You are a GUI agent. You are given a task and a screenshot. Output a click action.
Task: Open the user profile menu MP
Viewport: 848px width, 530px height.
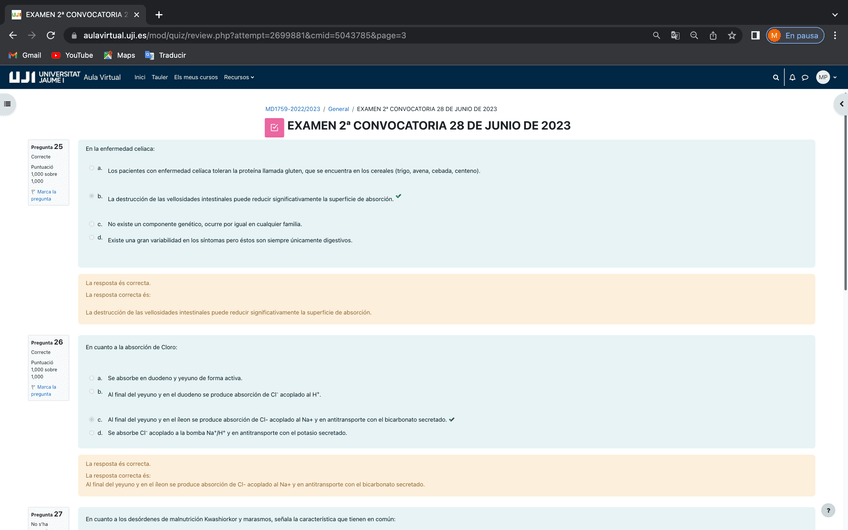(823, 77)
